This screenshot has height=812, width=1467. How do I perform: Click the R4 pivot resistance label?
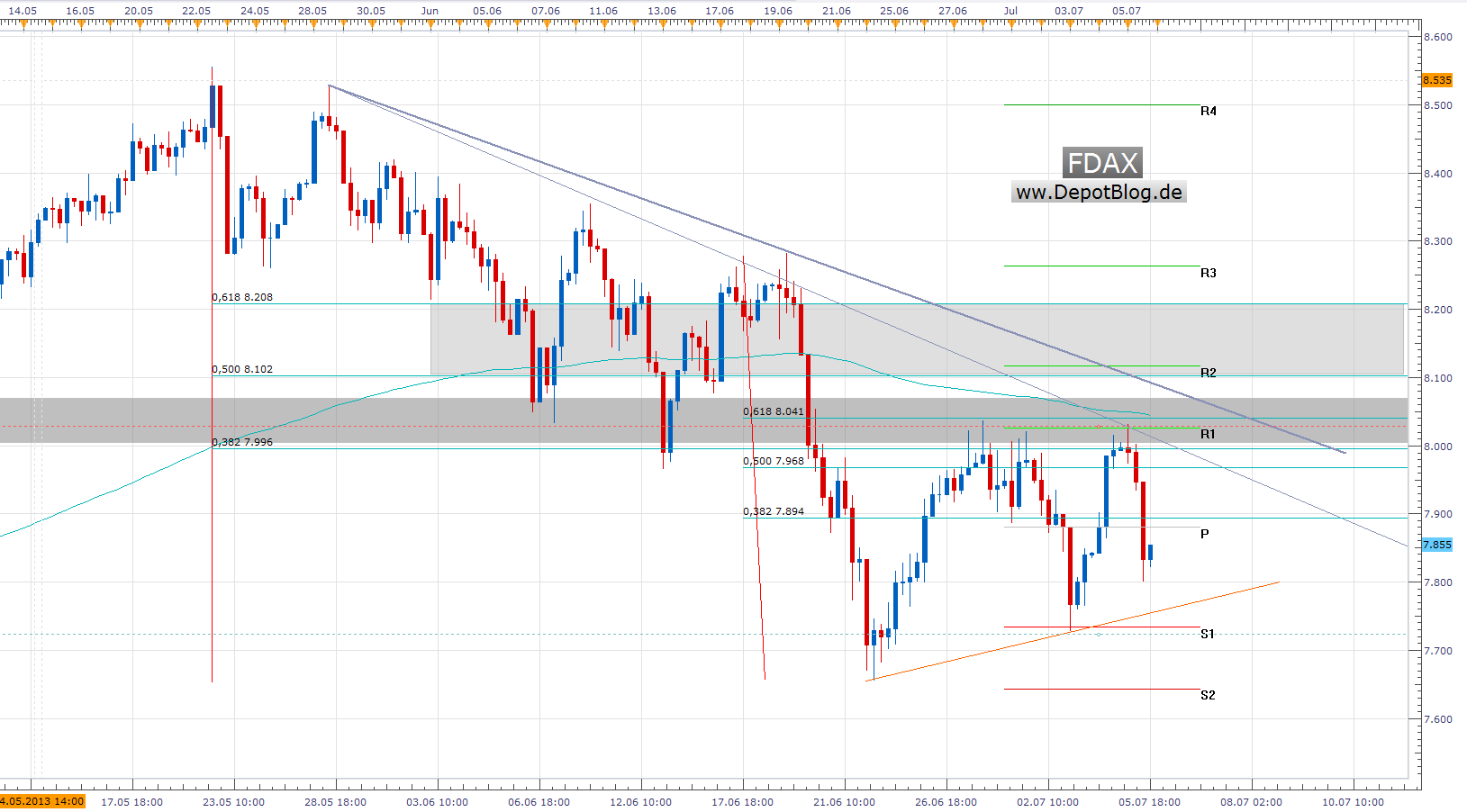click(1208, 111)
